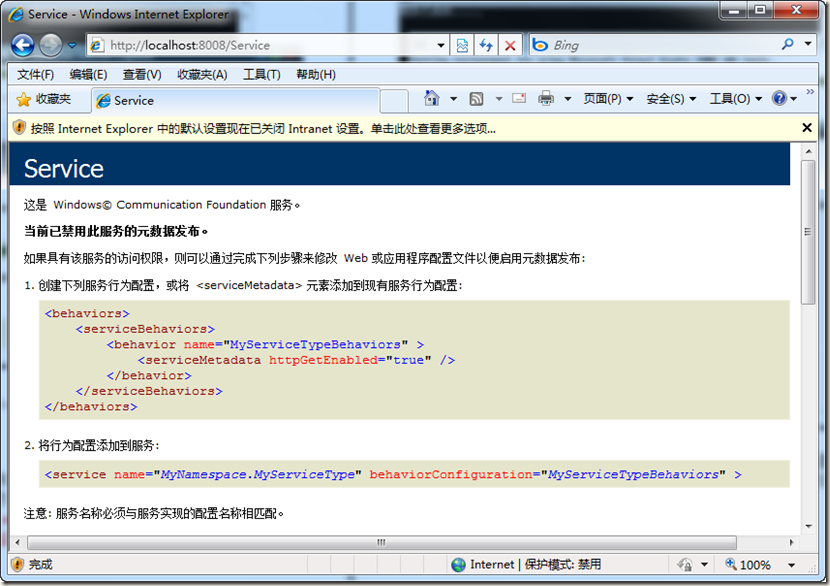The height and width of the screenshot is (586, 830).
Task: Click the opening <behaviors> code line
Action: click(x=87, y=313)
